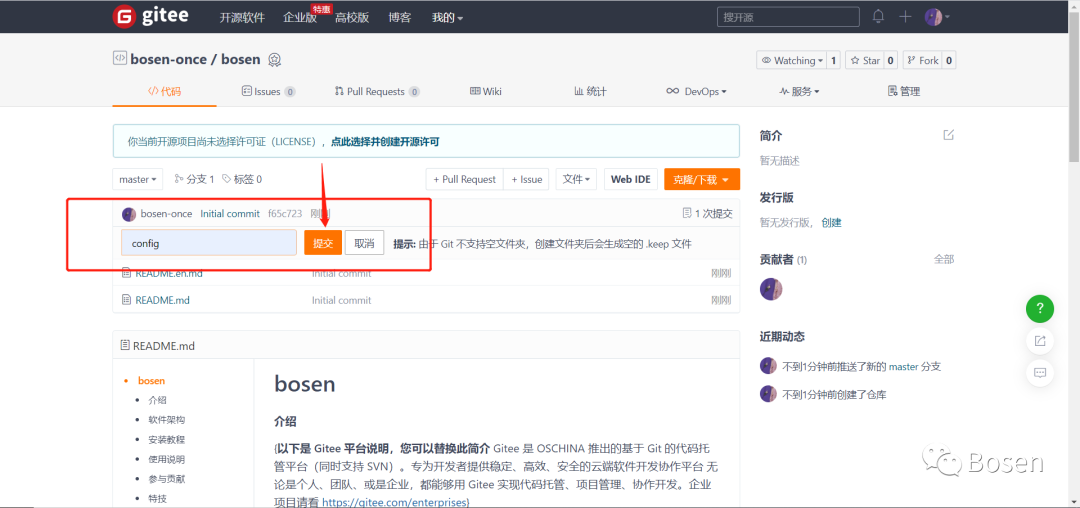Open 博客 in the top navigation

tap(399, 18)
